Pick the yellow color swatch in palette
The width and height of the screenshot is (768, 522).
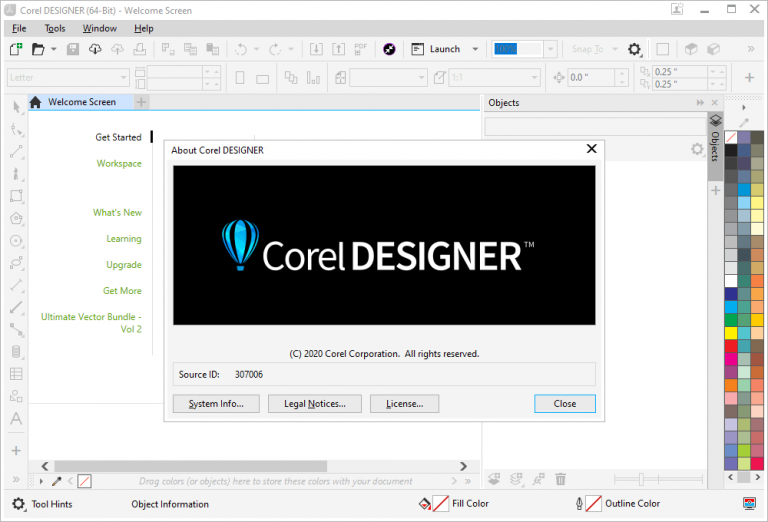[731, 333]
